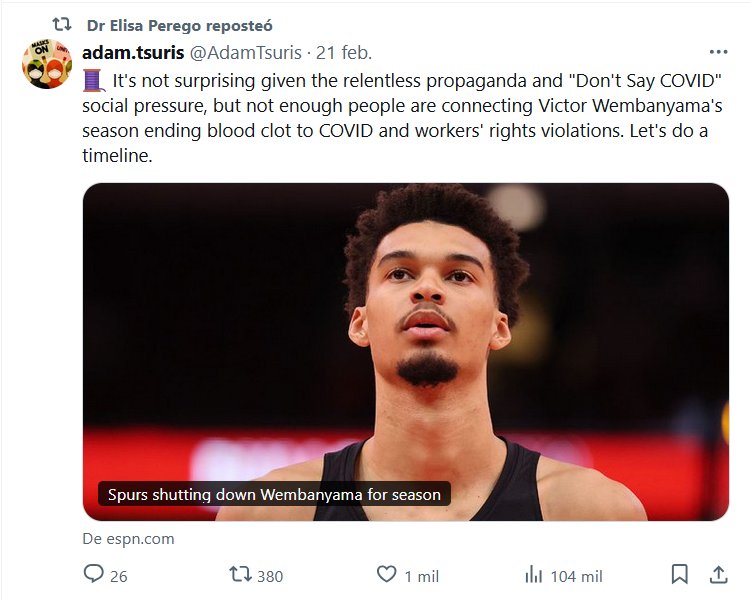Open the three-dot more options menu
The image size is (750, 600).
[718, 52]
